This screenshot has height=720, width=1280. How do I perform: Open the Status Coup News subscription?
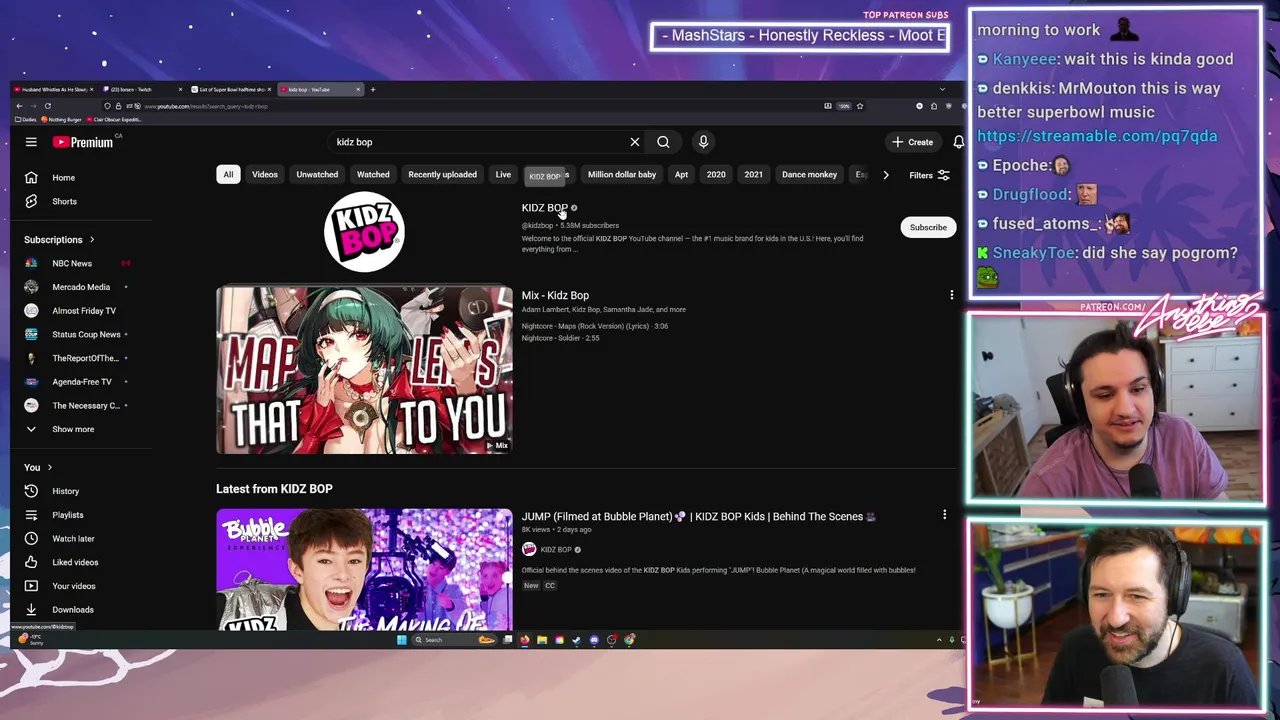86,334
